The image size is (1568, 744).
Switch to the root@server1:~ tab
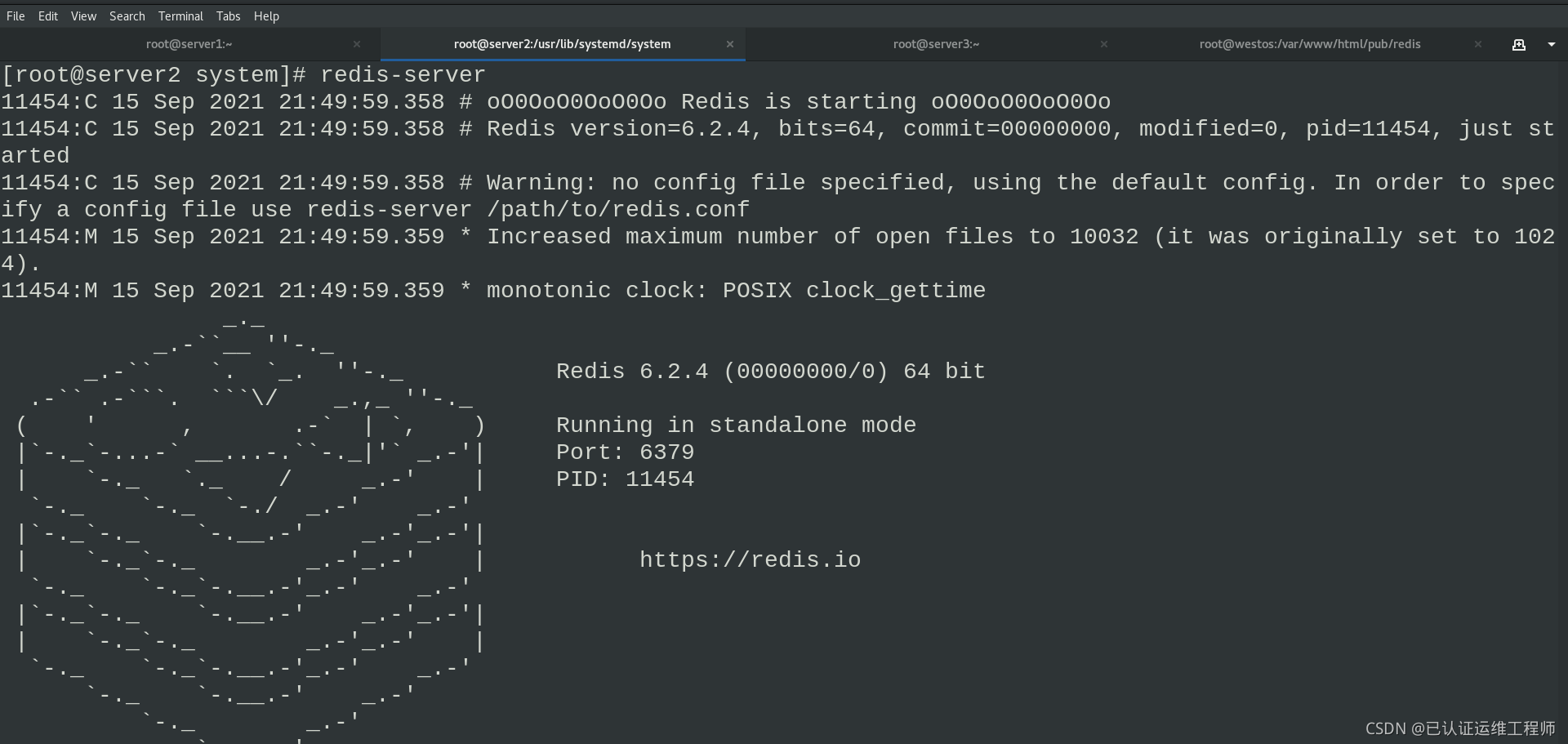(x=189, y=44)
